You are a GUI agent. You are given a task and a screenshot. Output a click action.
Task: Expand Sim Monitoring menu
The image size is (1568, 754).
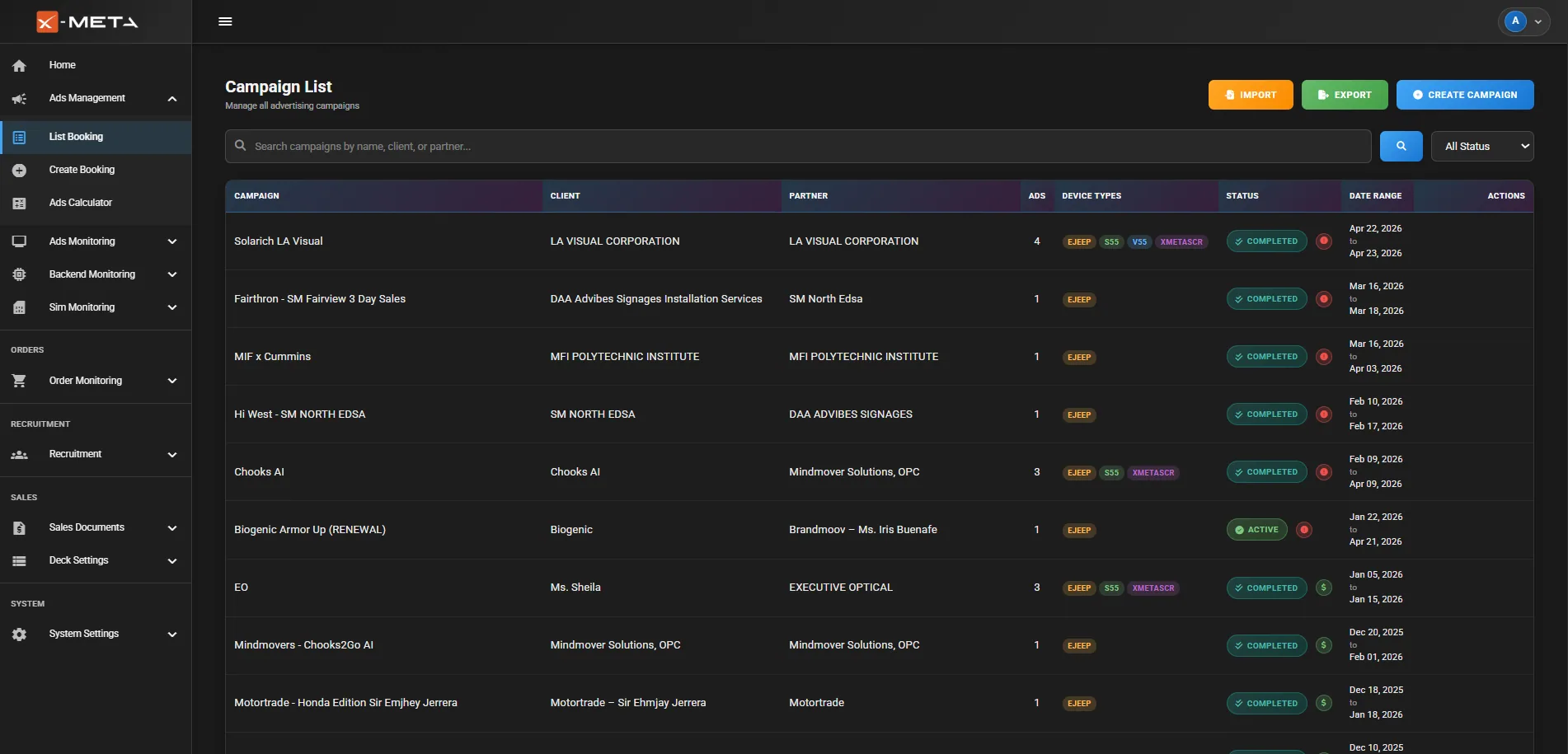pos(96,307)
